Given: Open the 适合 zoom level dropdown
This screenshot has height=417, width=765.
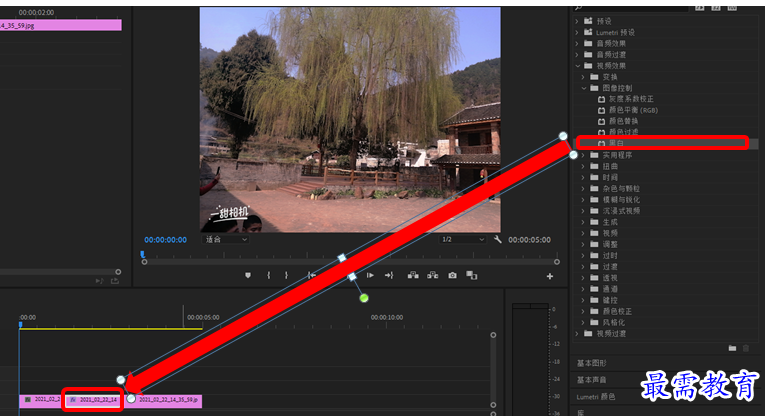Looking at the screenshot, I should tap(226, 239).
